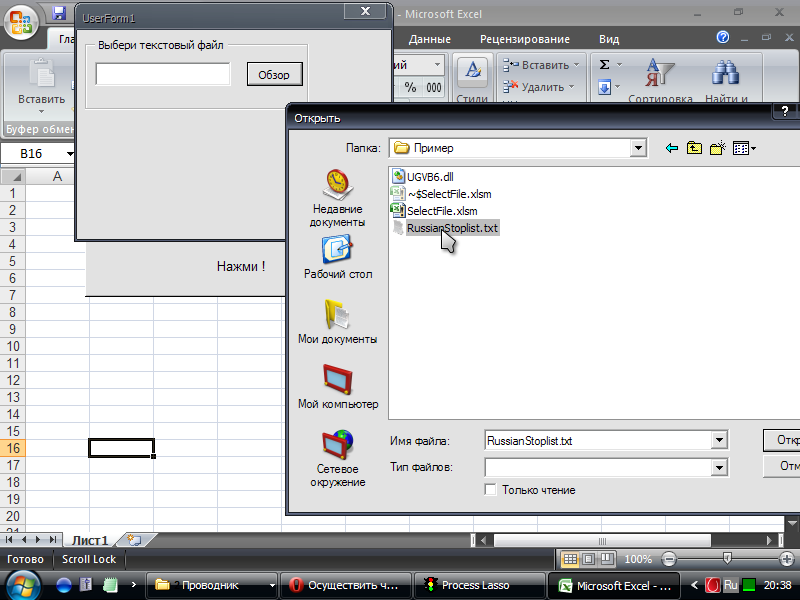This screenshot has width=800, height=600.
Task: Check the Только чтение checkbox
Action: (x=490, y=490)
